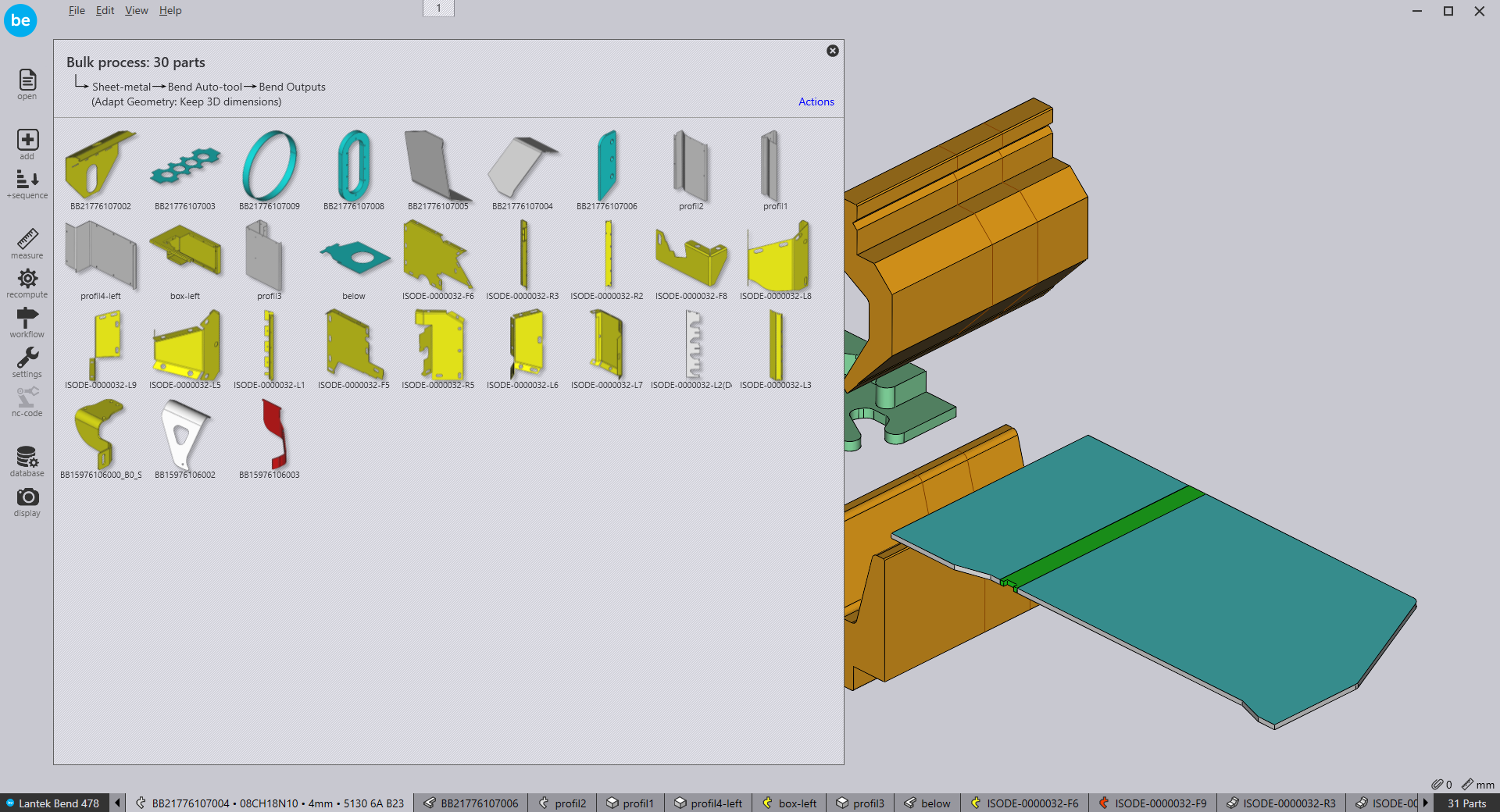Open the File menu
The width and height of the screenshot is (1500, 812).
(77, 10)
